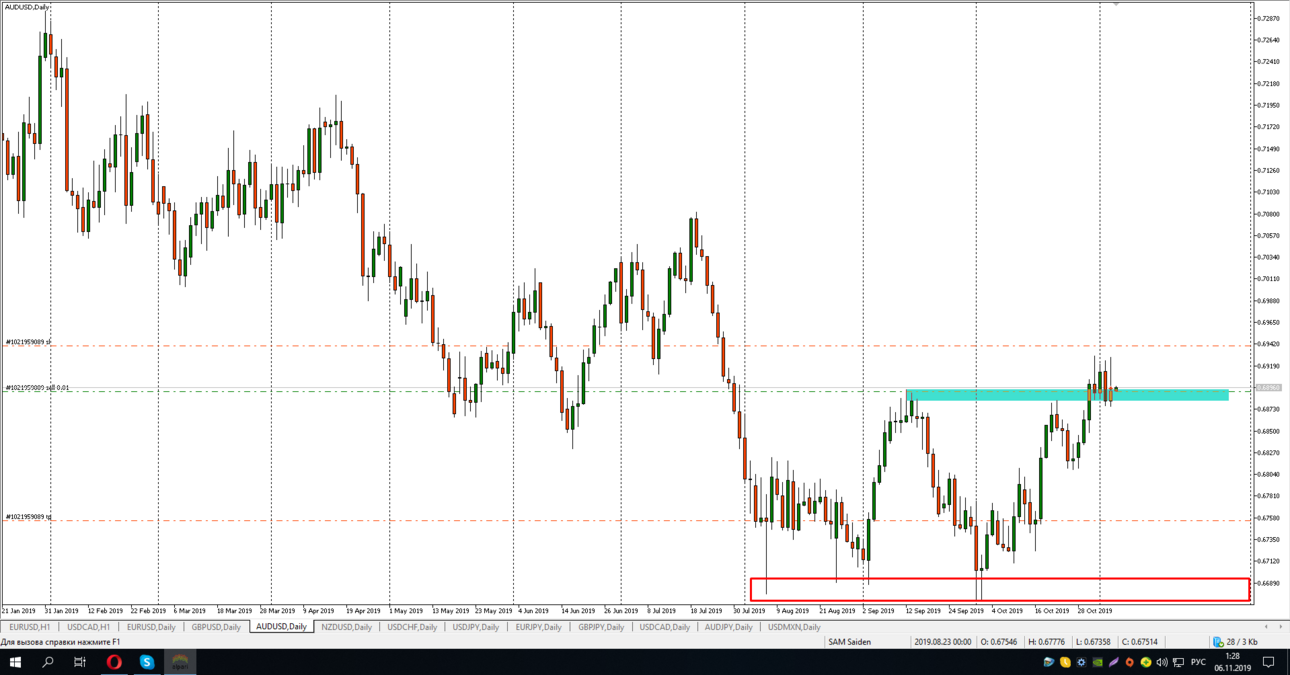Click the #1021959089 sell 0.01 order label
This screenshot has height=675, width=1290.
(x=37, y=387)
